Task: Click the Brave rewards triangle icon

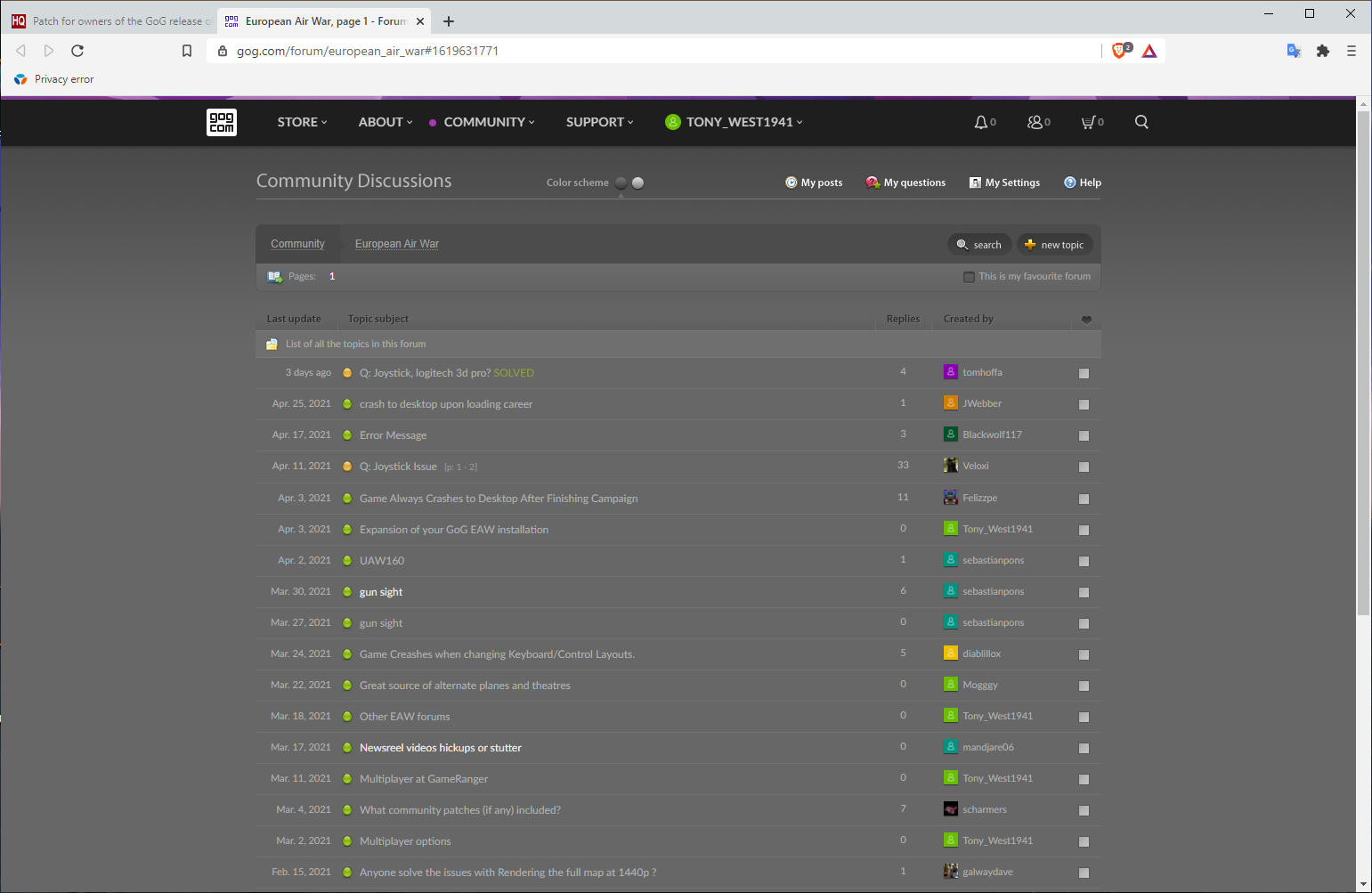Action: pyautogui.click(x=1149, y=51)
